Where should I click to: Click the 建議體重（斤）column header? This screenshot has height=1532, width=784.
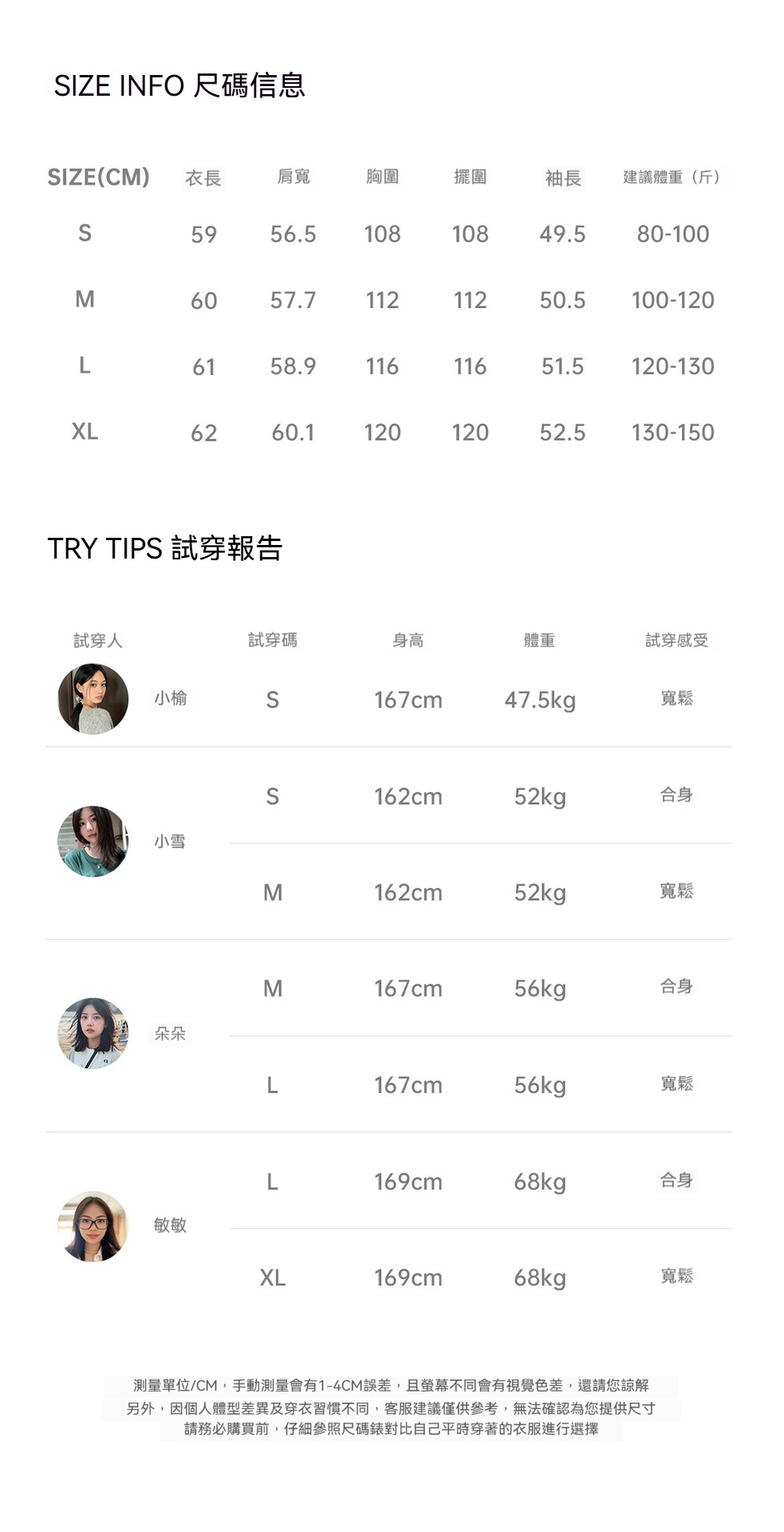pos(672,177)
